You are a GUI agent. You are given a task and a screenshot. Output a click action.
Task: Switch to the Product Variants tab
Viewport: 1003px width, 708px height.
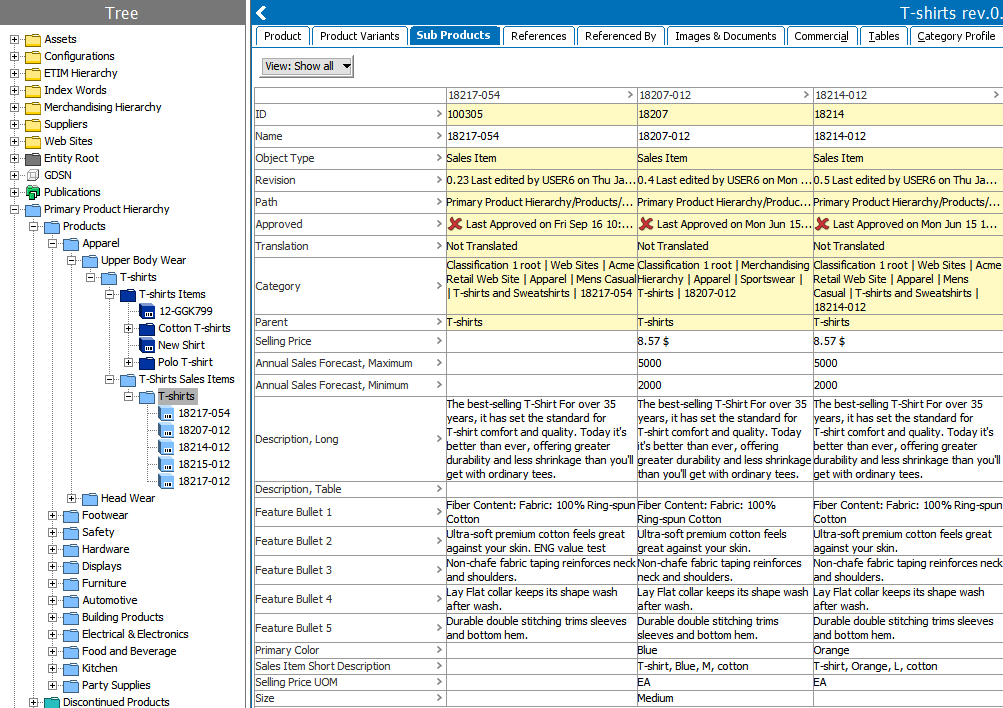pyautogui.click(x=359, y=36)
